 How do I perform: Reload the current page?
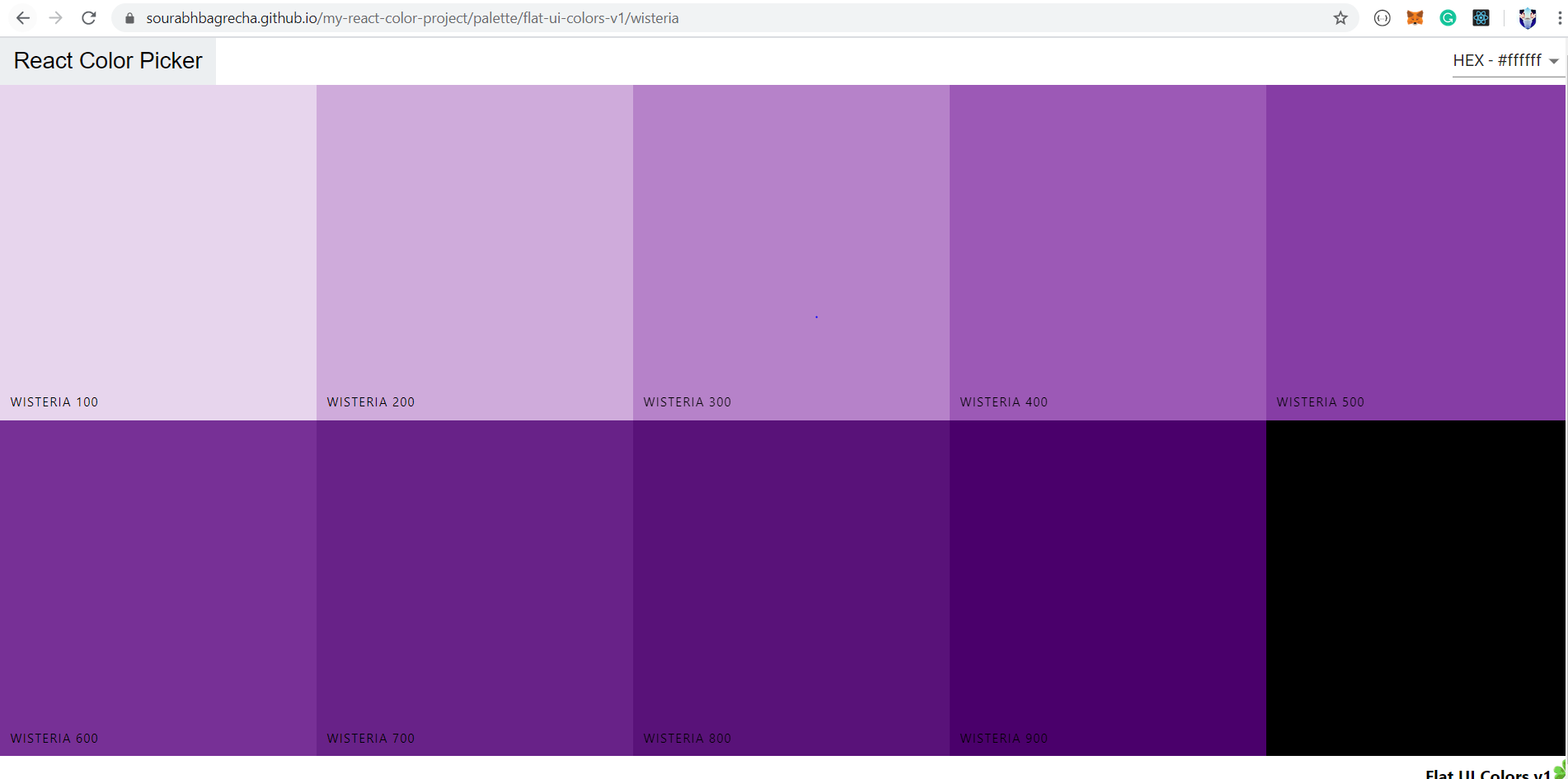(89, 17)
